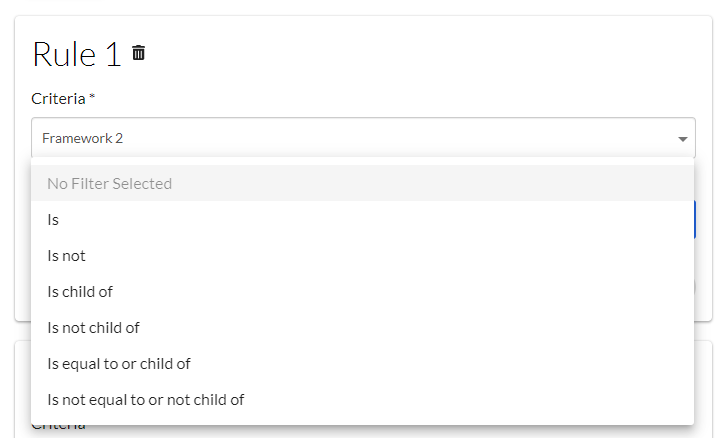Click the 'Rule 1' heading text
Viewport: 724px width, 438px height.
[76, 54]
